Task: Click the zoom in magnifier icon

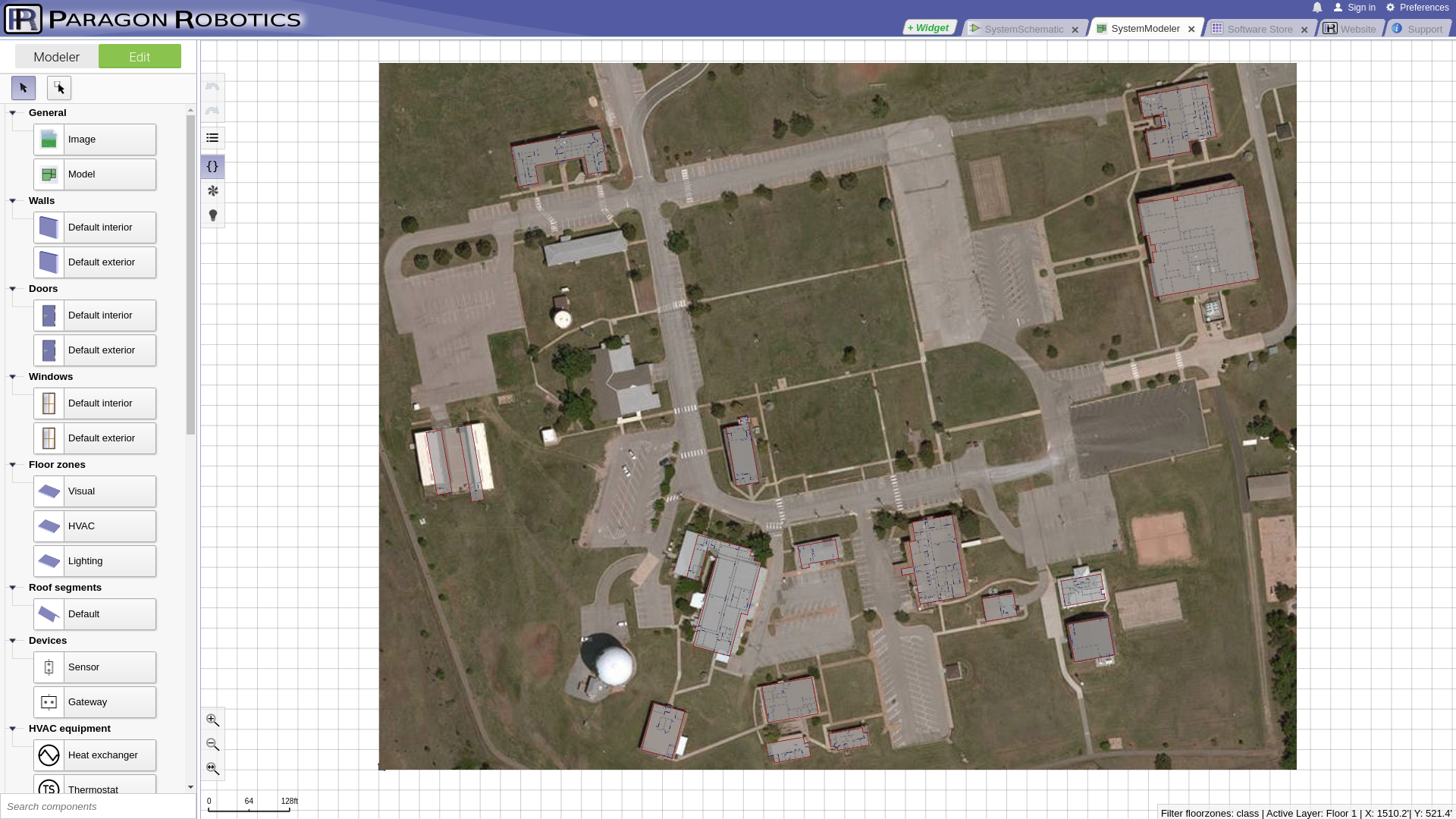Action: click(212, 720)
